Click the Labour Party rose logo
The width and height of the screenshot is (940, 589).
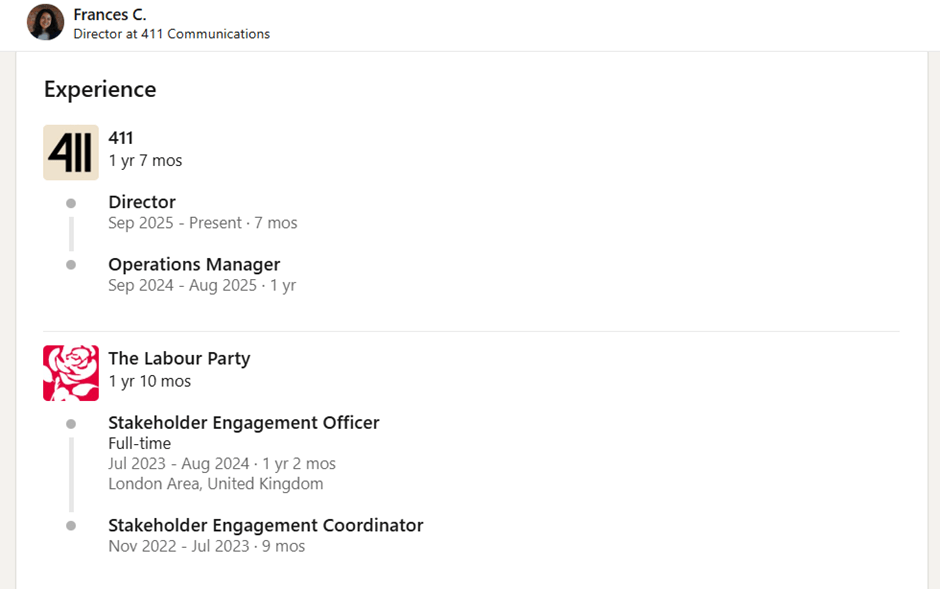(71, 373)
